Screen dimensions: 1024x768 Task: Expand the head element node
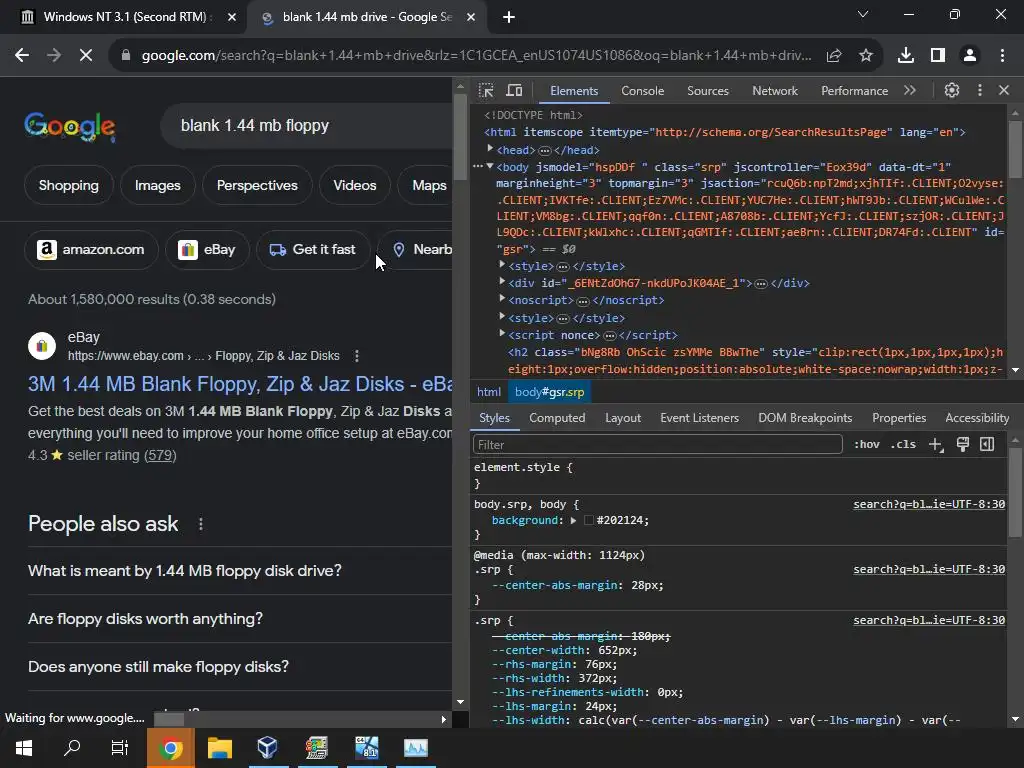point(490,149)
